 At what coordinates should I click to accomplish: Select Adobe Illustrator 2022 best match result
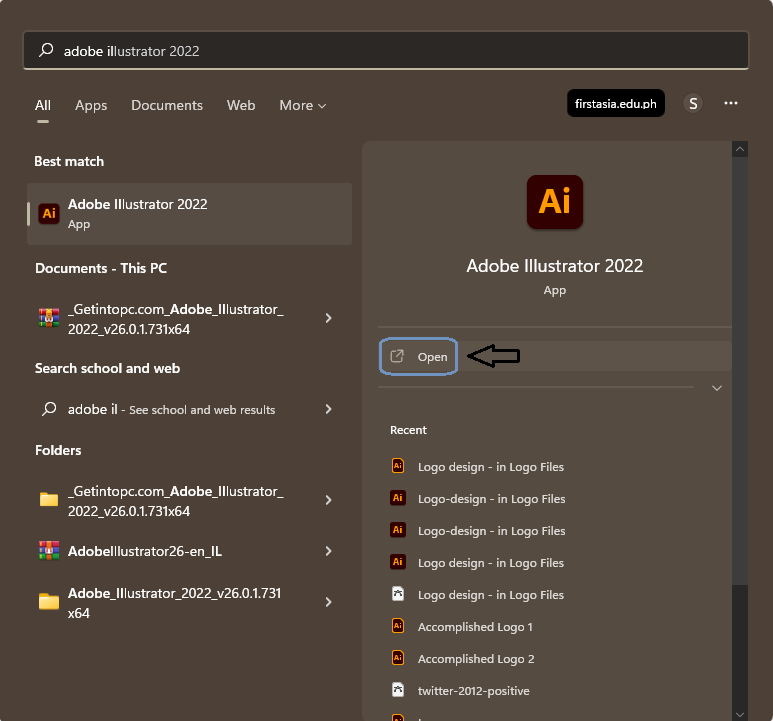click(x=190, y=214)
